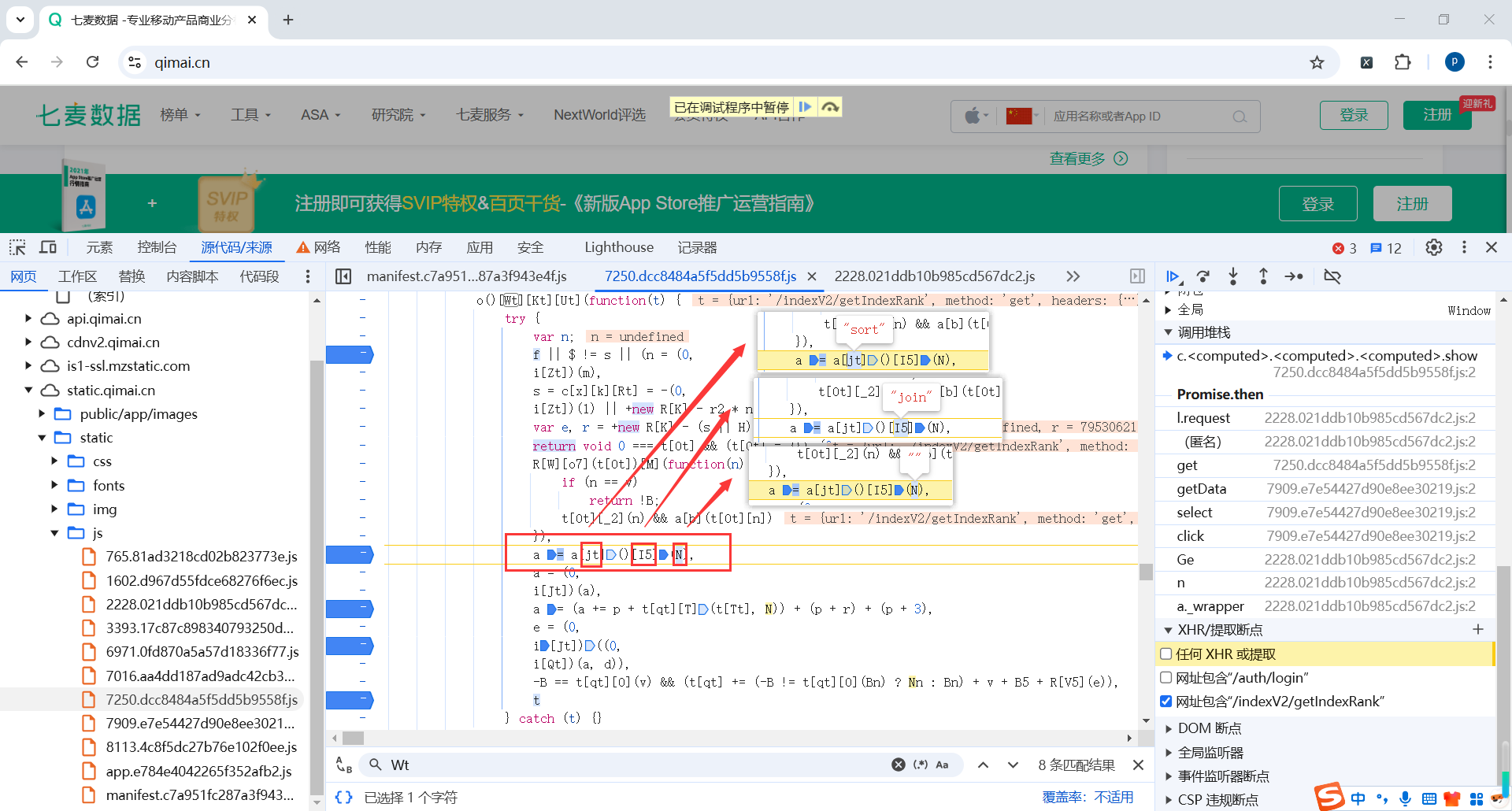Viewport: 1512px width, 811px height.
Task: Click inside the bottom search field
Action: click(x=551, y=765)
